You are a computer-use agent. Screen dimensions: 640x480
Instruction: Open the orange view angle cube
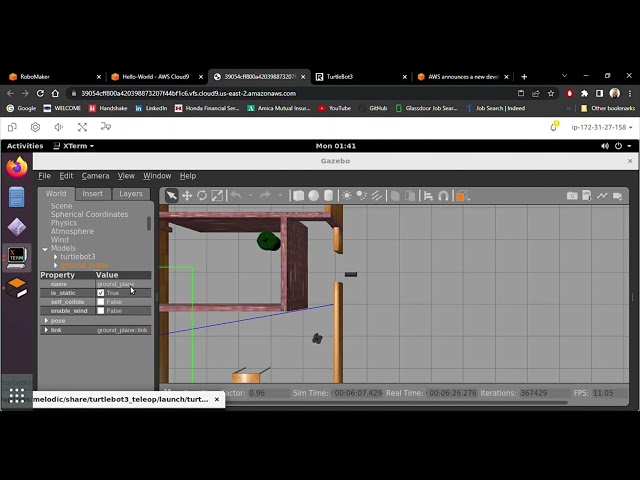click(460, 196)
